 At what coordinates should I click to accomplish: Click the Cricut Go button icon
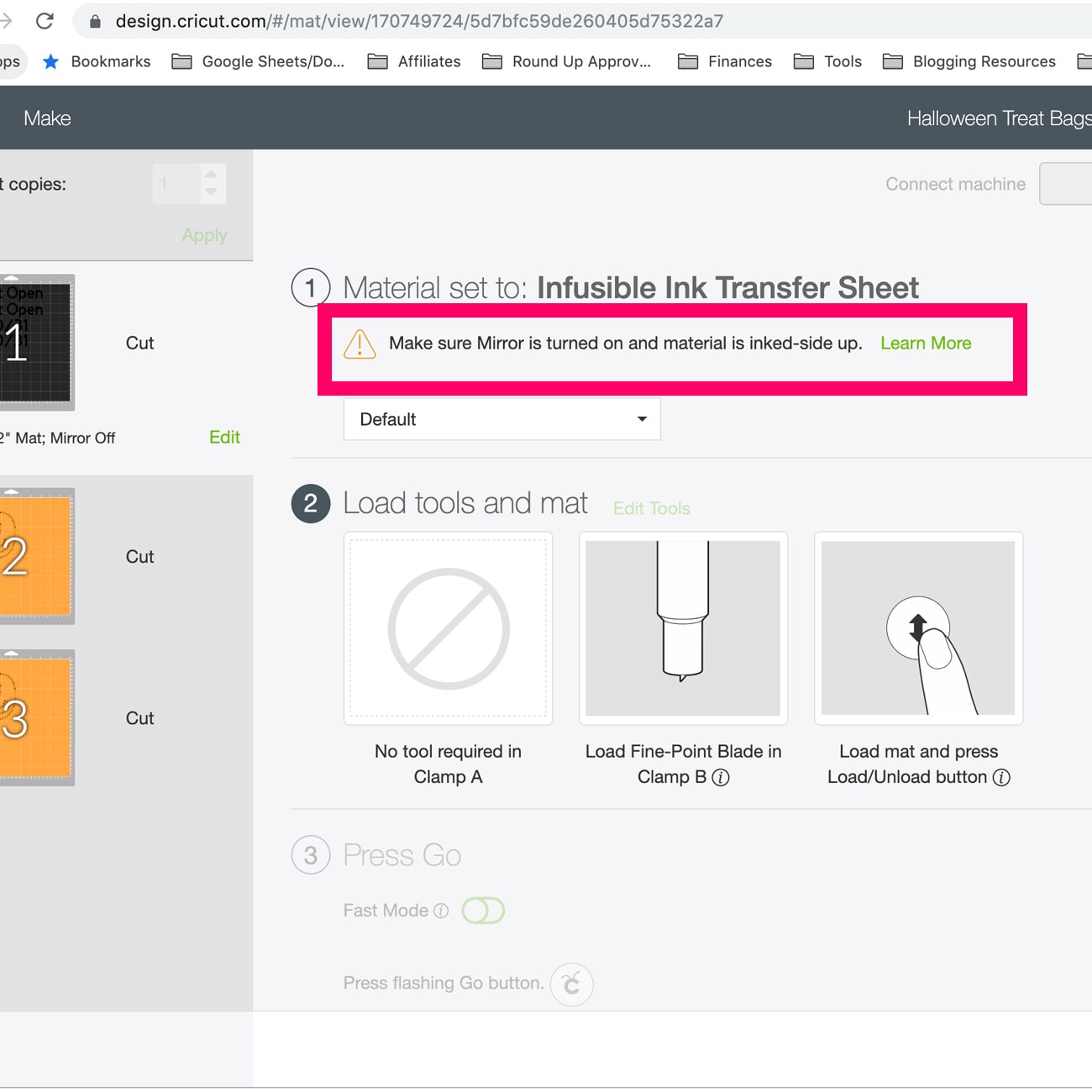pyautogui.click(x=572, y=984)
